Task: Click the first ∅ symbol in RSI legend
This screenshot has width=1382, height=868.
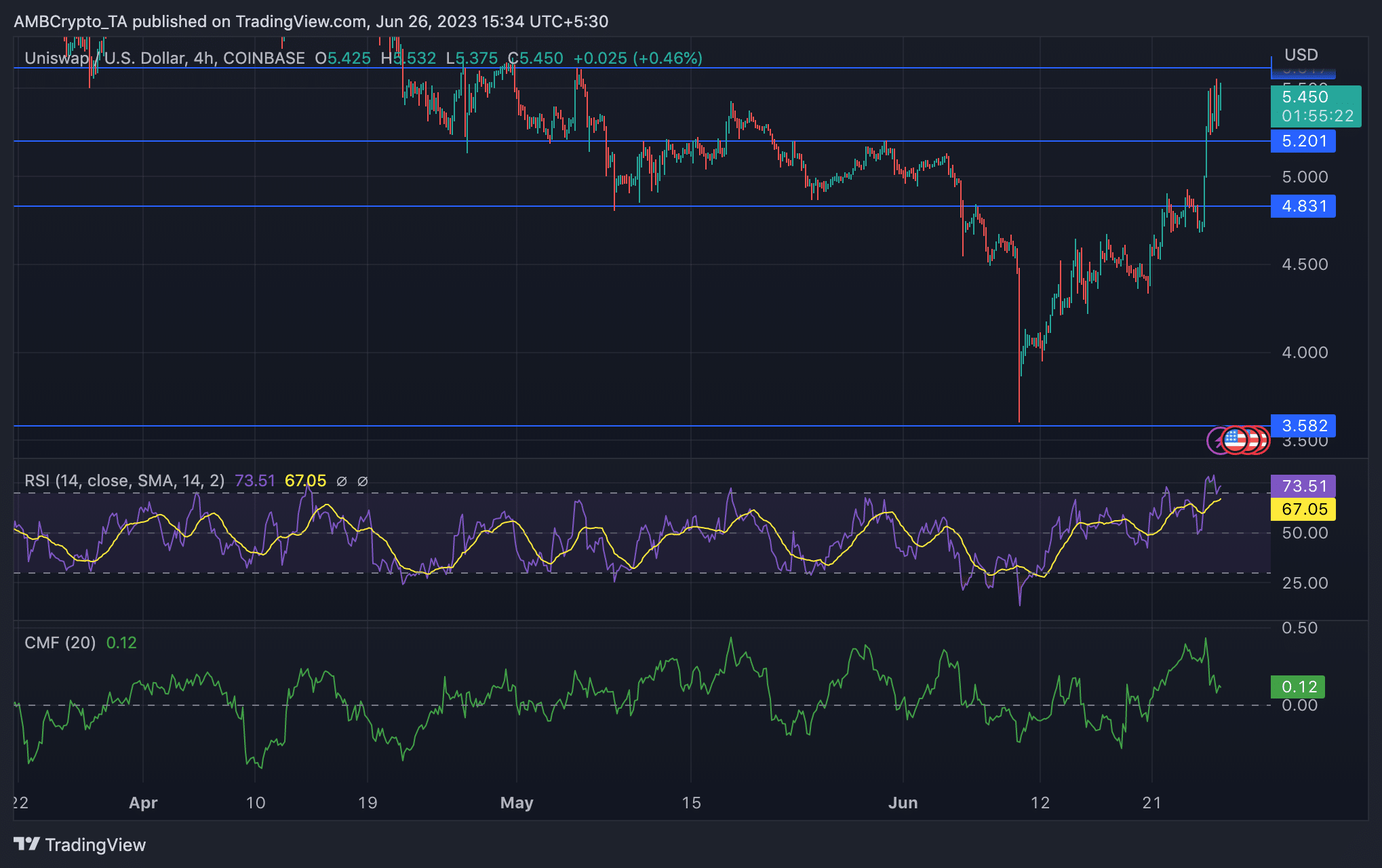Action: click(x=342, y=481)
